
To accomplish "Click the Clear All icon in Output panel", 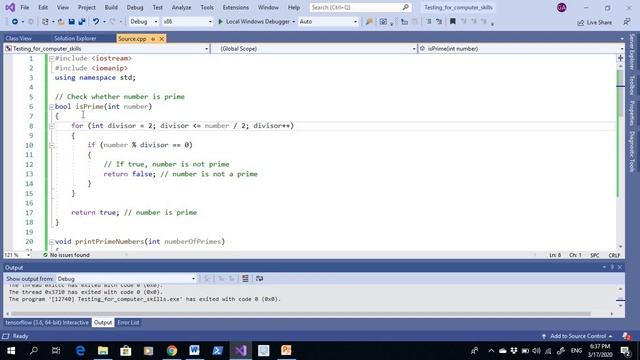I will (x=245, y=278).
